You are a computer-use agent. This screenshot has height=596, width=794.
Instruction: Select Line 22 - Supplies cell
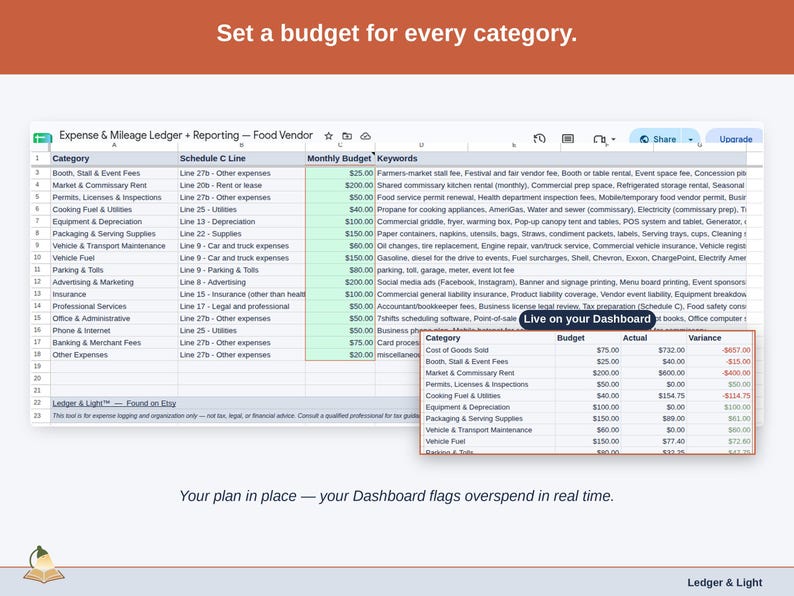(242, 234)
